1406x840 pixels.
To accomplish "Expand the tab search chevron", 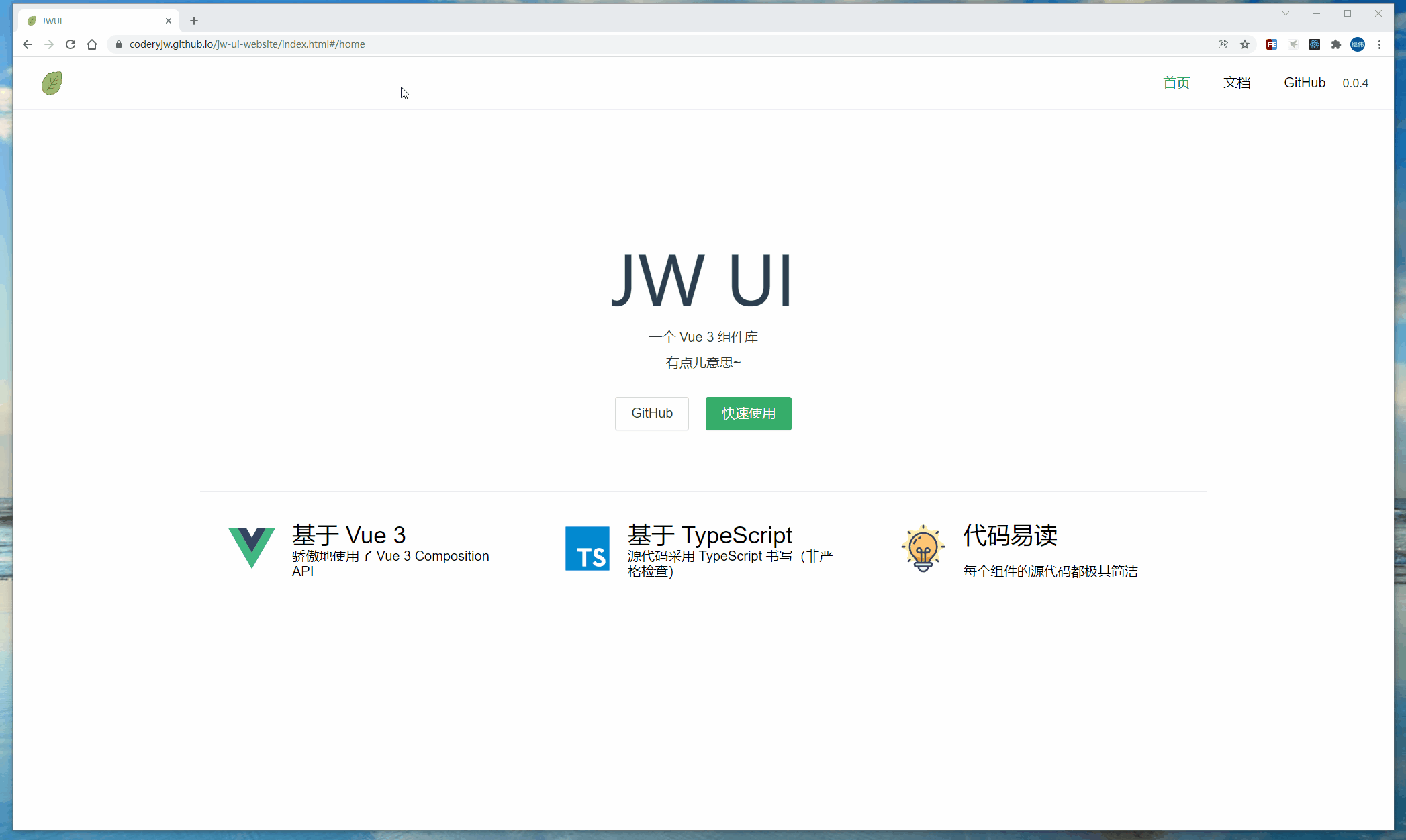I will [x=1286, y=13].
